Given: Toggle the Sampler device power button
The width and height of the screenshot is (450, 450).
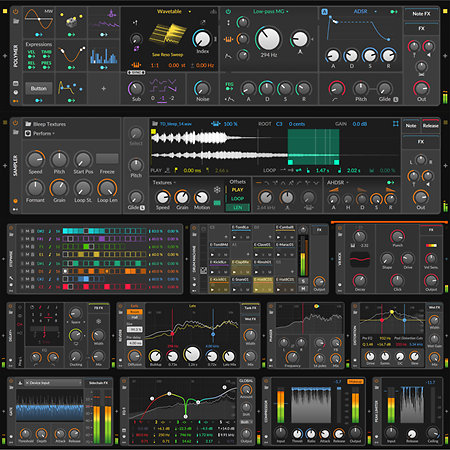Looking at the screenshot, I should (15, 123).
